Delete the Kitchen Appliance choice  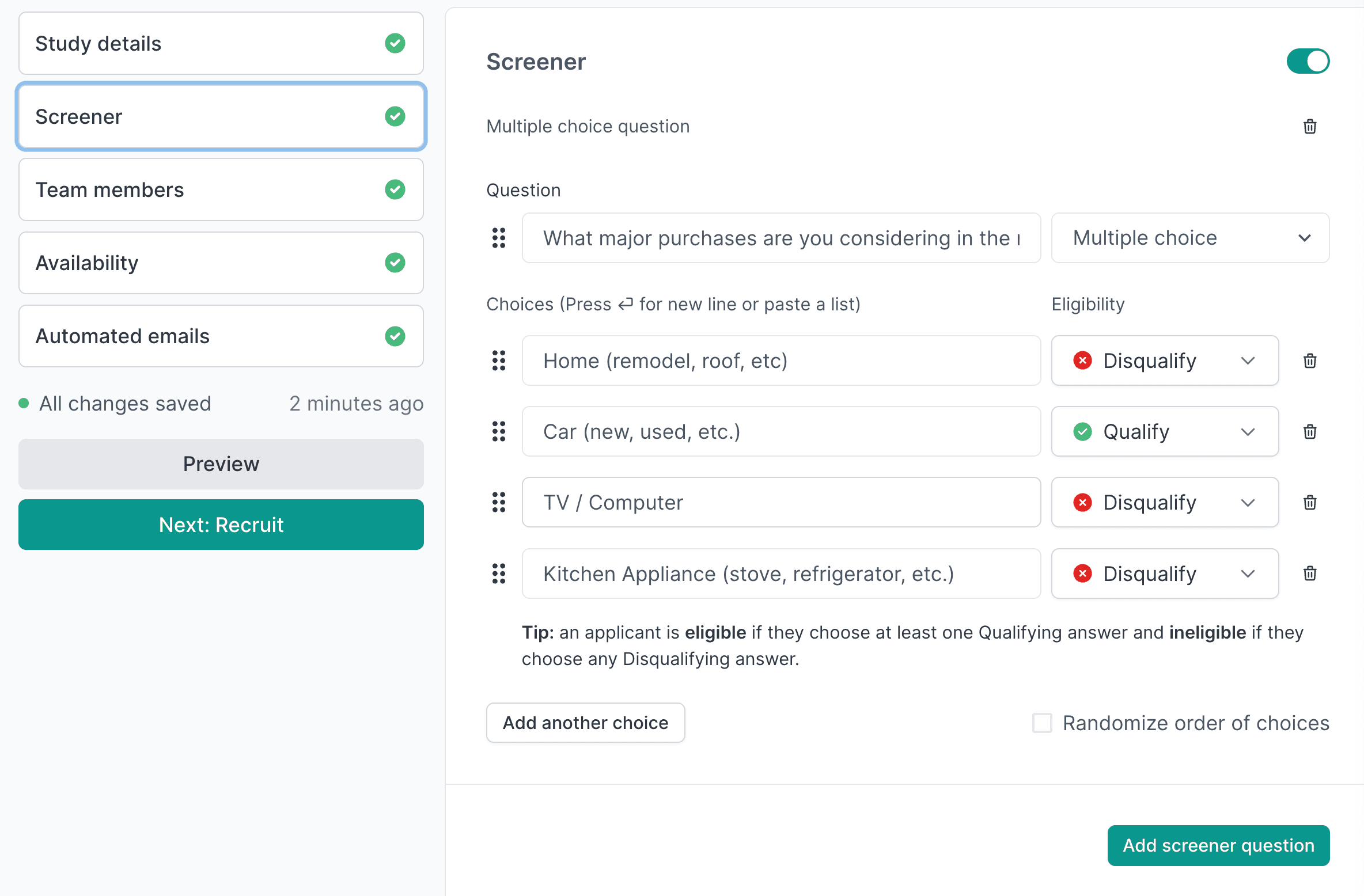1309,573
